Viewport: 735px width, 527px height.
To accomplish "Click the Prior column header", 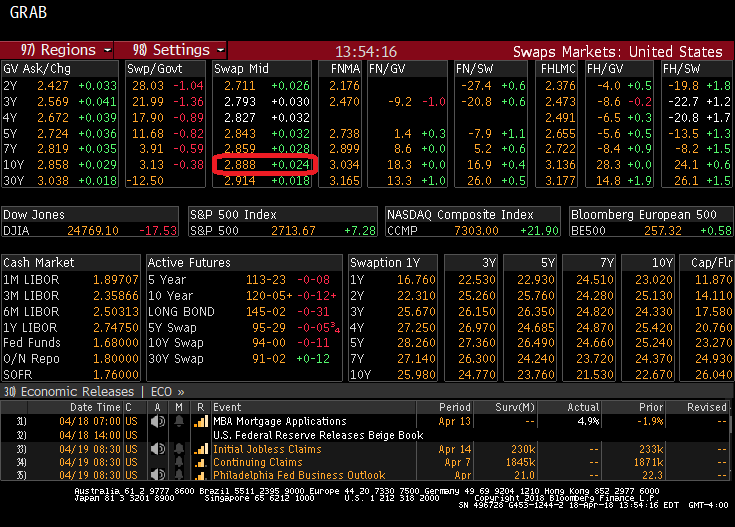I will pyautogui.click(x=651, y=407).
